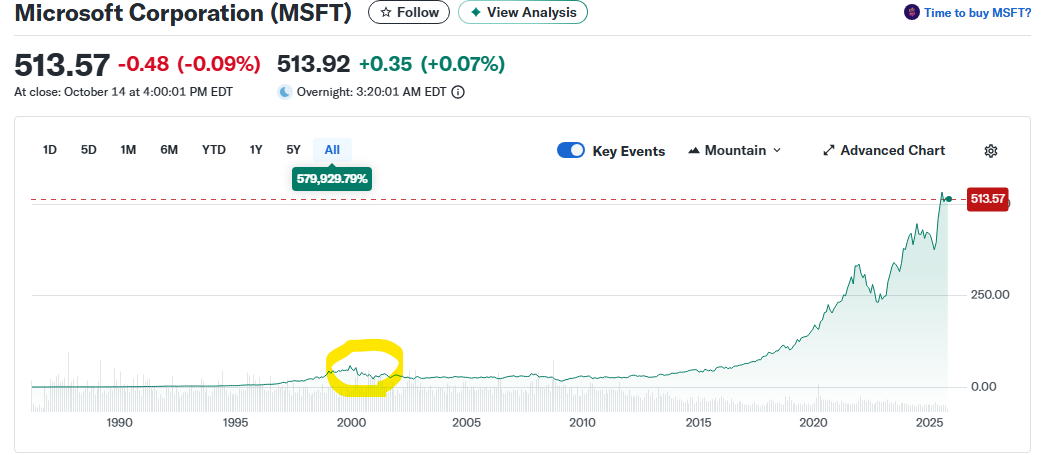The height and width of the screenshot is (455, 1046).
Task: Click the View Analysis button
Action: coord(522,12)
